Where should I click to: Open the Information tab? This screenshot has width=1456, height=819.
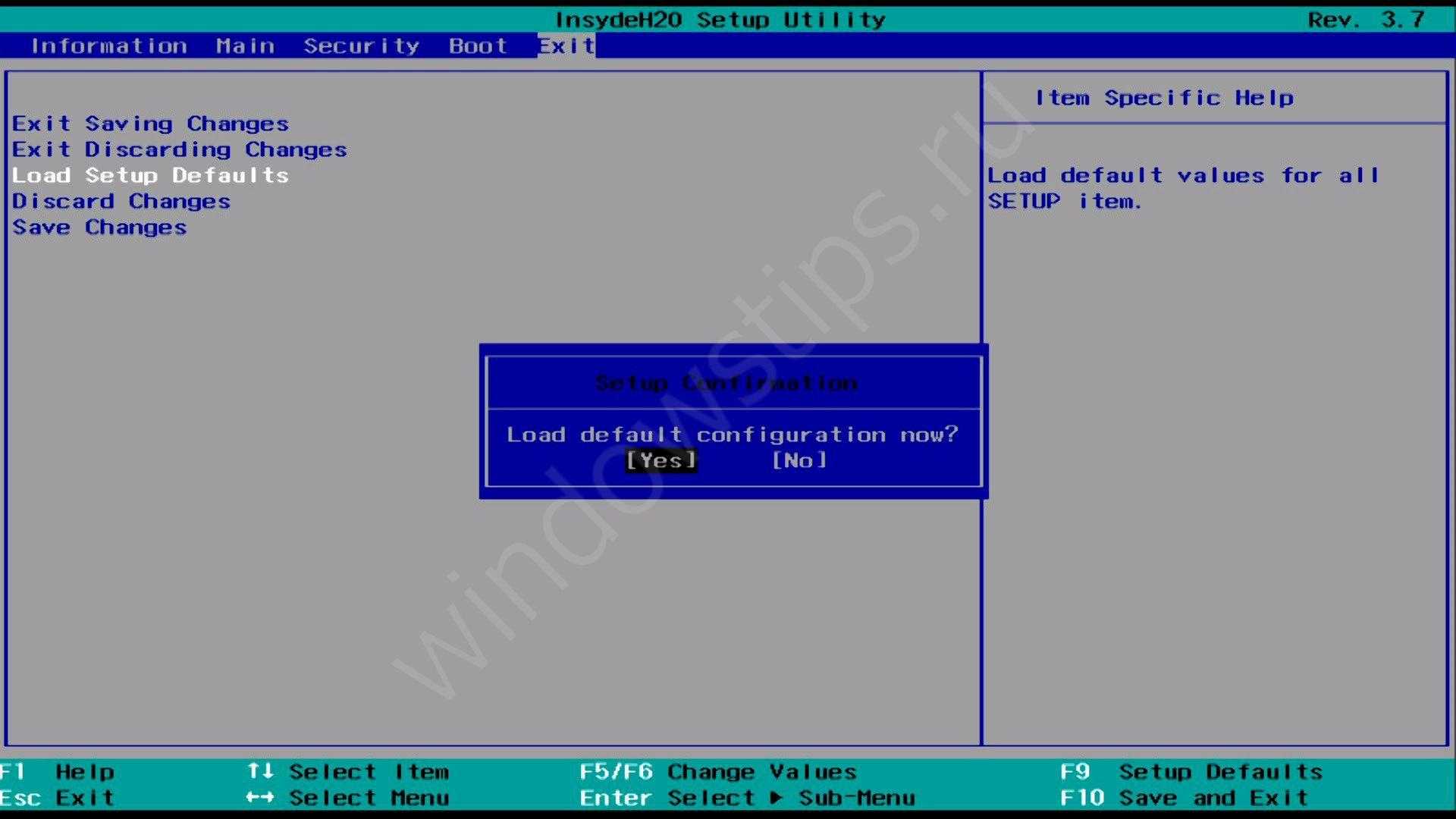[x=109, y=46]
